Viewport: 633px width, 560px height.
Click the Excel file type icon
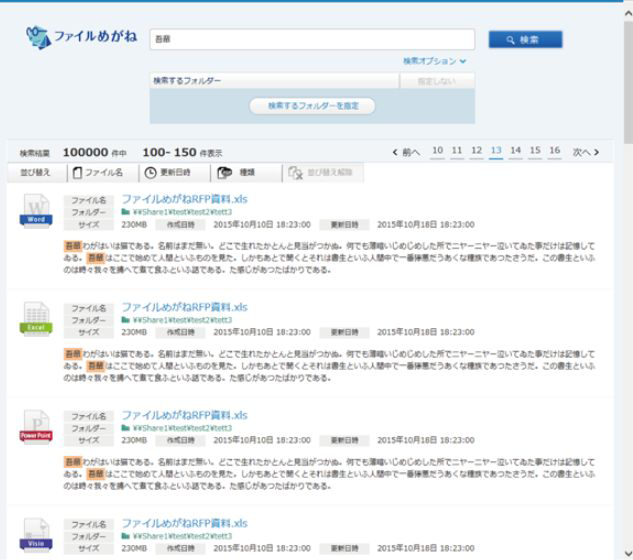tap(36, 319)
